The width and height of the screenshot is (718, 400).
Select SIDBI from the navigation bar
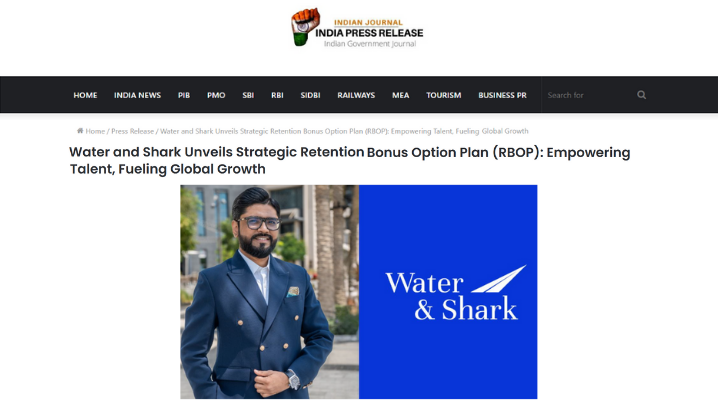click(310, 95)
